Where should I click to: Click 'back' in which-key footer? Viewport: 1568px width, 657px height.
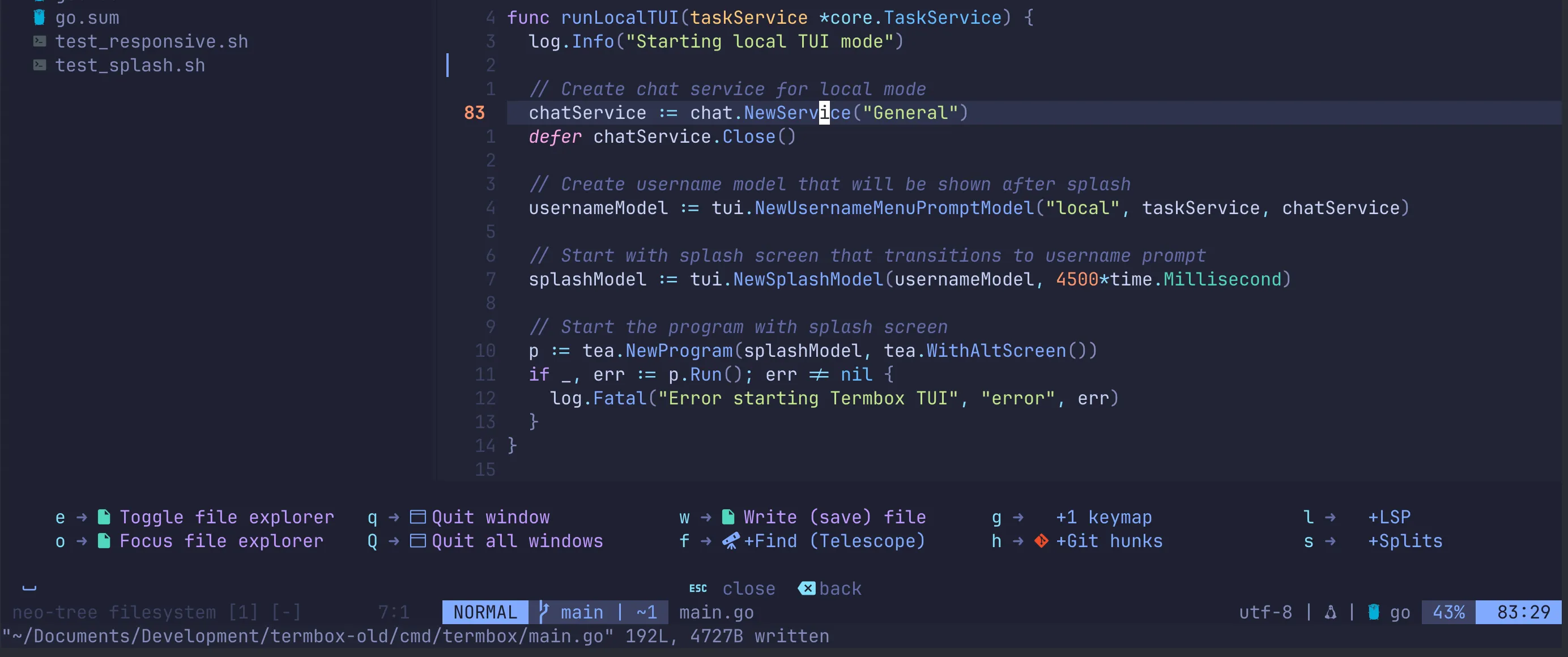point(840,589)
